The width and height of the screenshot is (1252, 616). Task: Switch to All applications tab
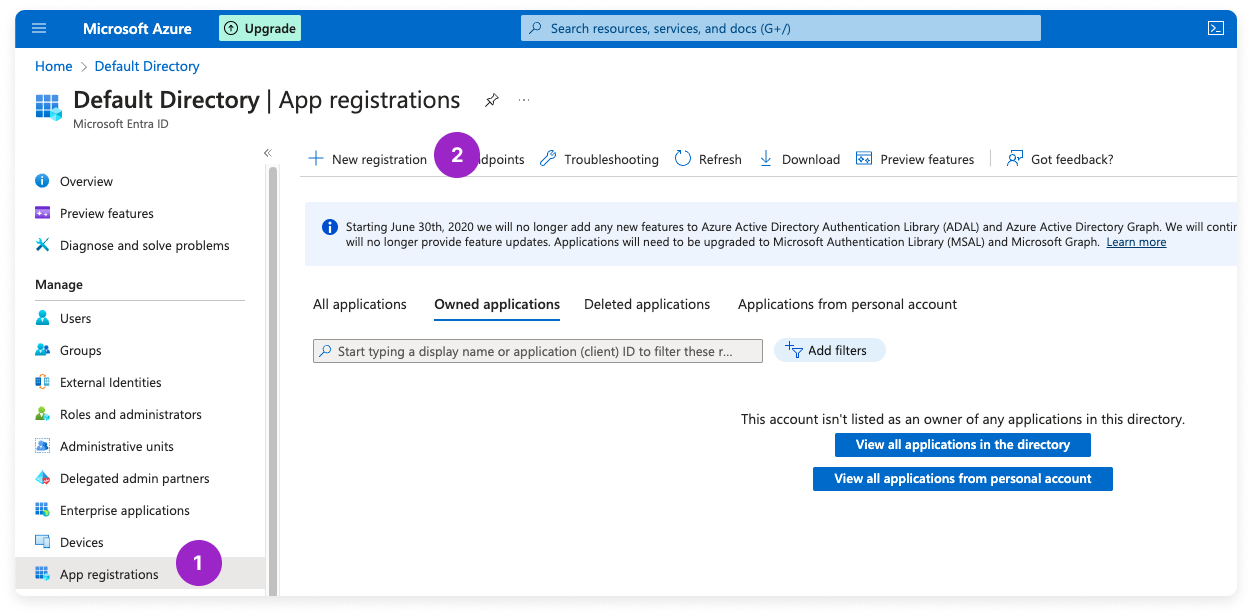pyautogui.click(x=360, y=304)
